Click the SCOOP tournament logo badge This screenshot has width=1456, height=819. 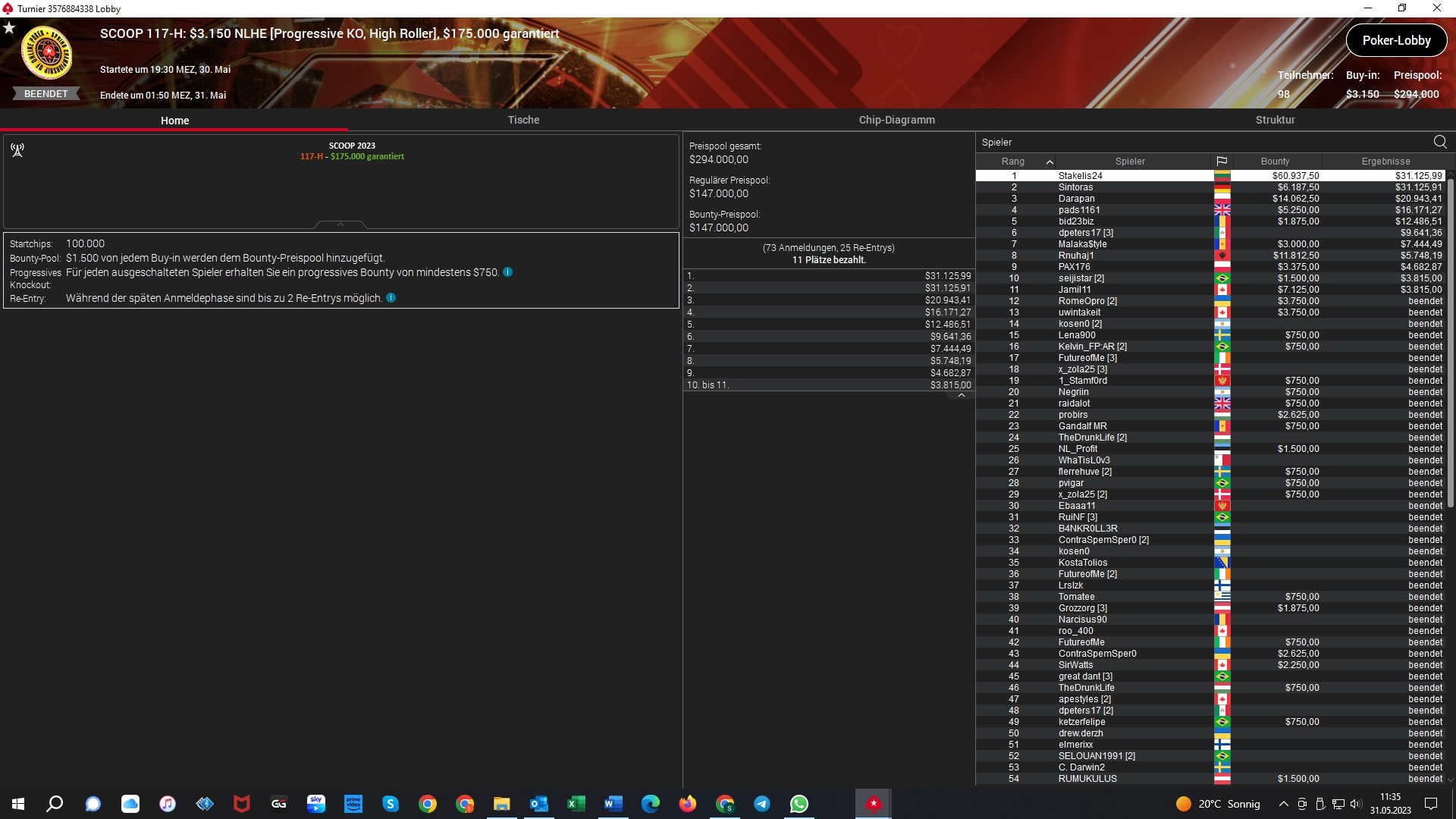(46, 53)
